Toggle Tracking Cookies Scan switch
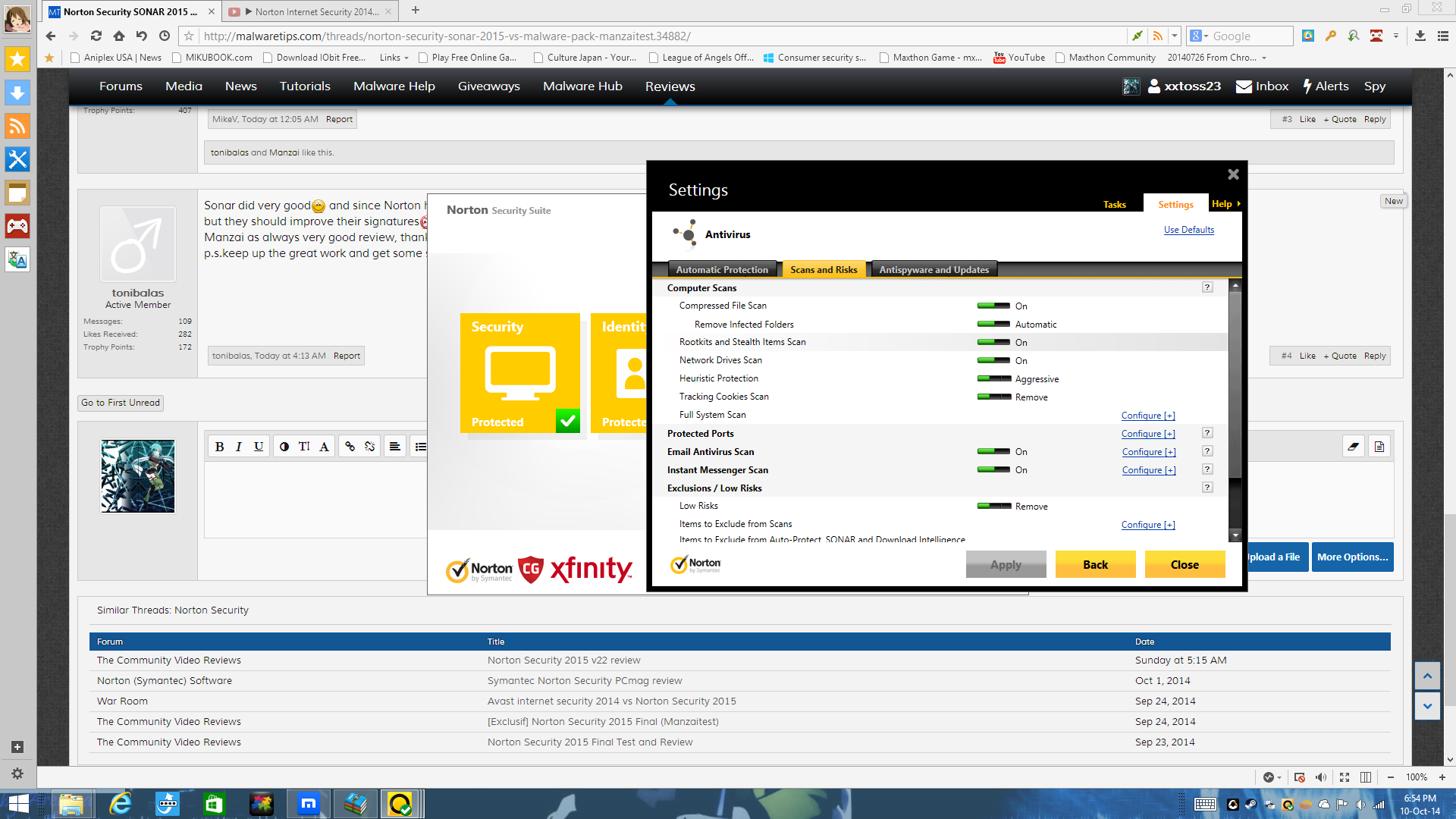1456x819 pixels. [993, 397]
